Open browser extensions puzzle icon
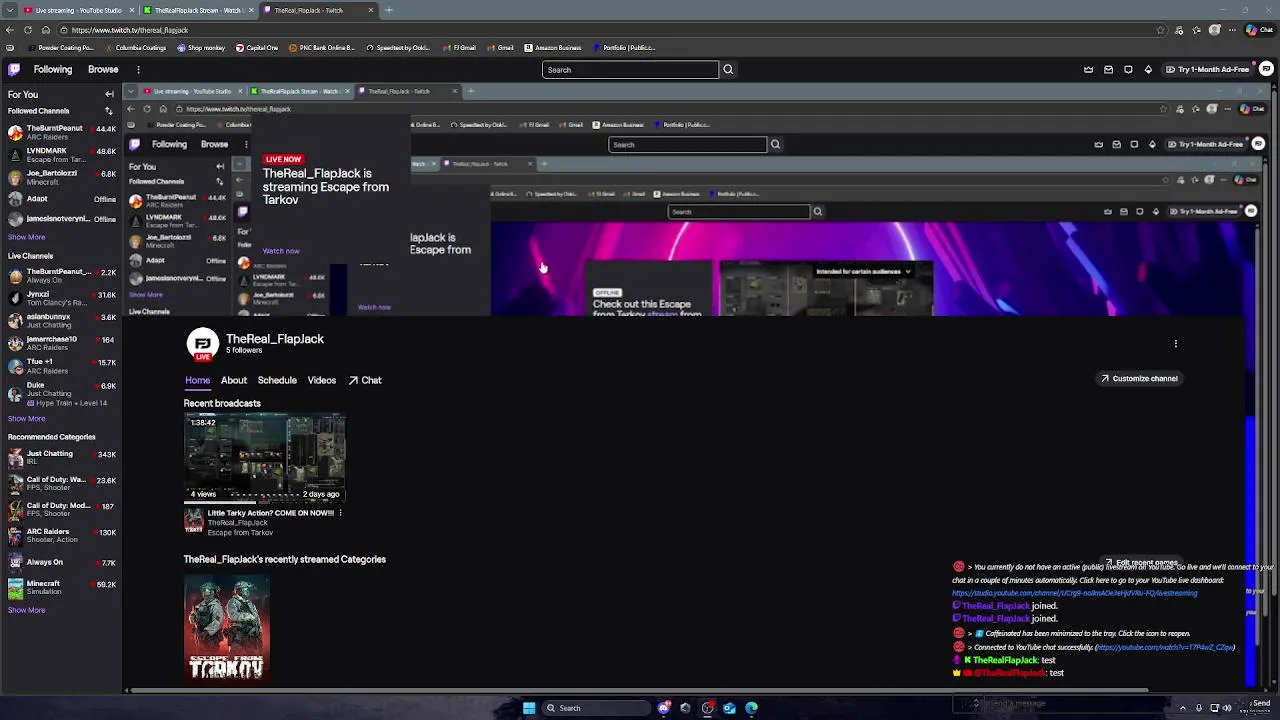Image resolution: width=1280 pixels, height=720 pixels. [x=1179, y=30]
